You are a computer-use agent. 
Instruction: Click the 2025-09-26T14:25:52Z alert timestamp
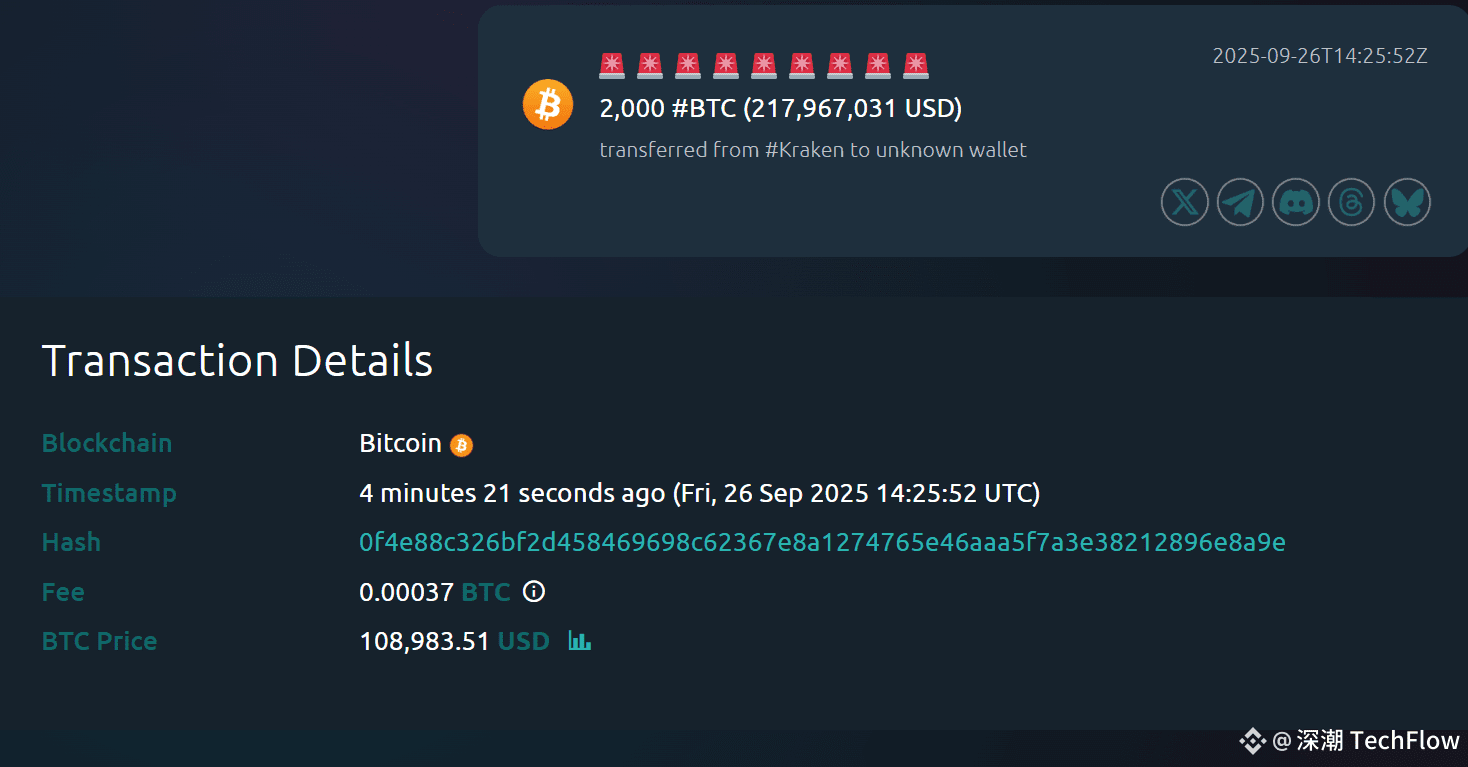coord(1320,56)
